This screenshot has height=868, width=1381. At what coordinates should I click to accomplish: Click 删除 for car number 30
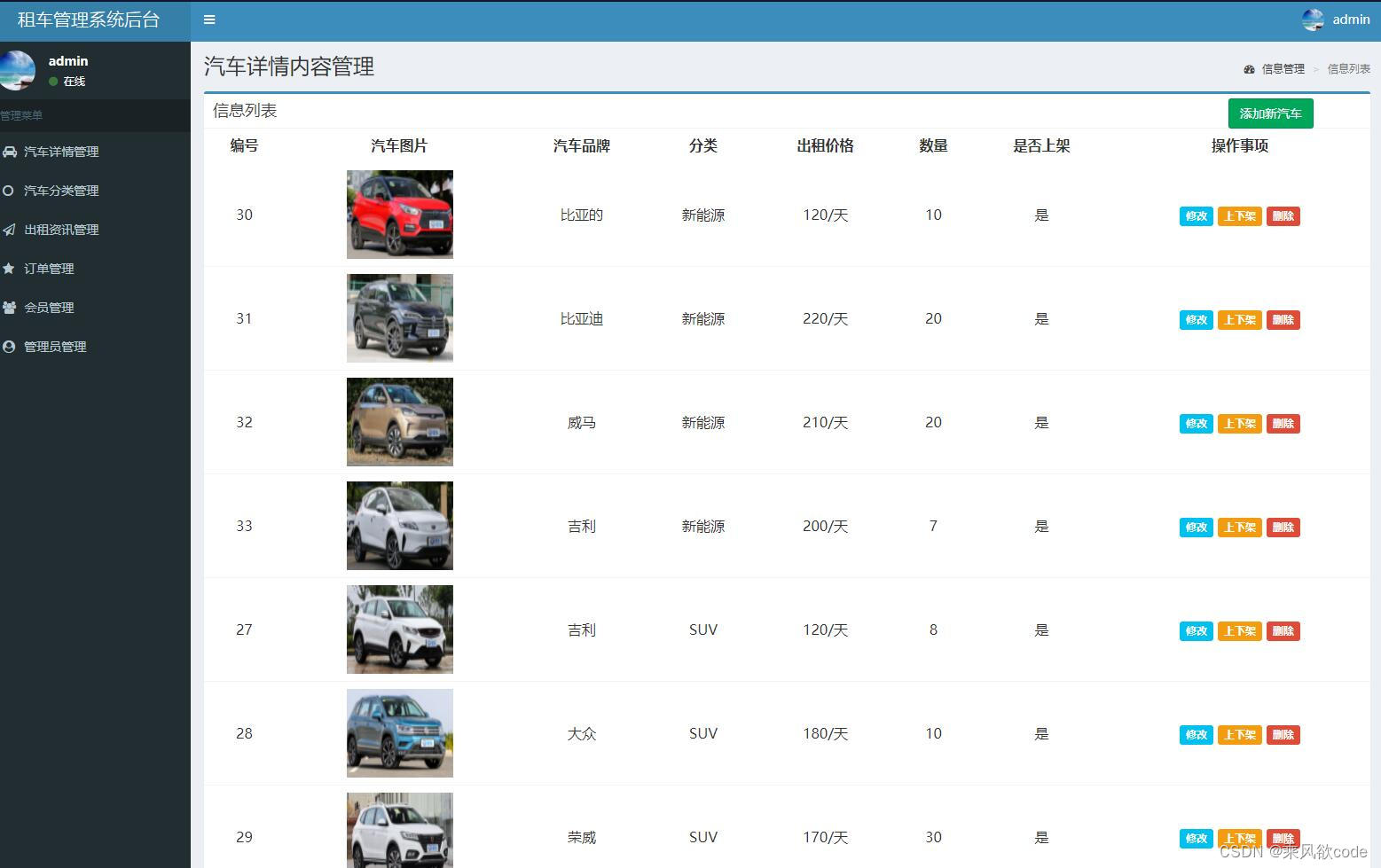click(1283, 216)
